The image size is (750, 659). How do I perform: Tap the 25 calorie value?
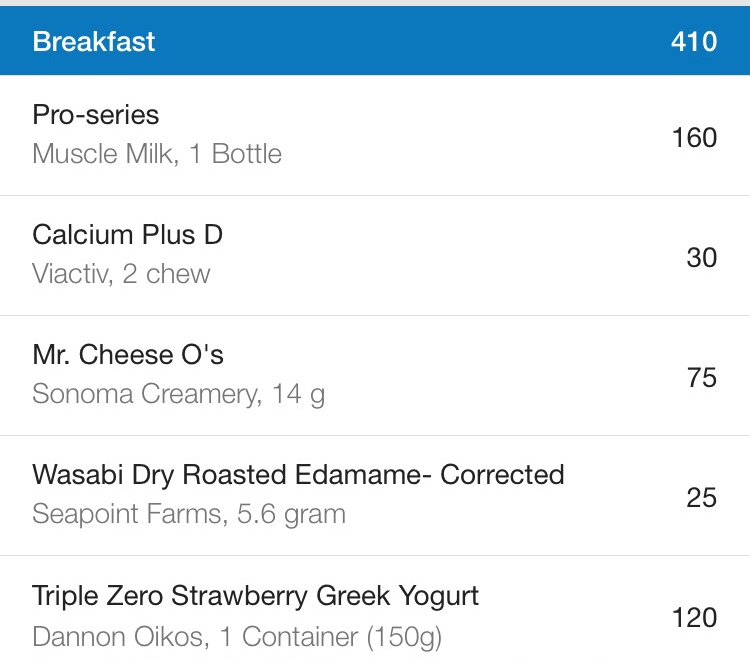[702, 498]
